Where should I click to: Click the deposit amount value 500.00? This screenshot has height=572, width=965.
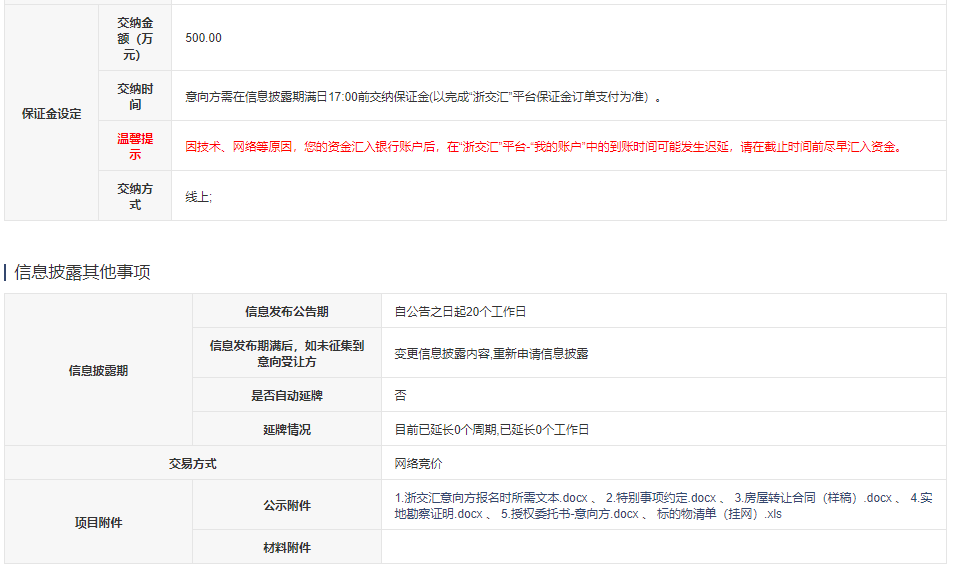click(203, 38)
